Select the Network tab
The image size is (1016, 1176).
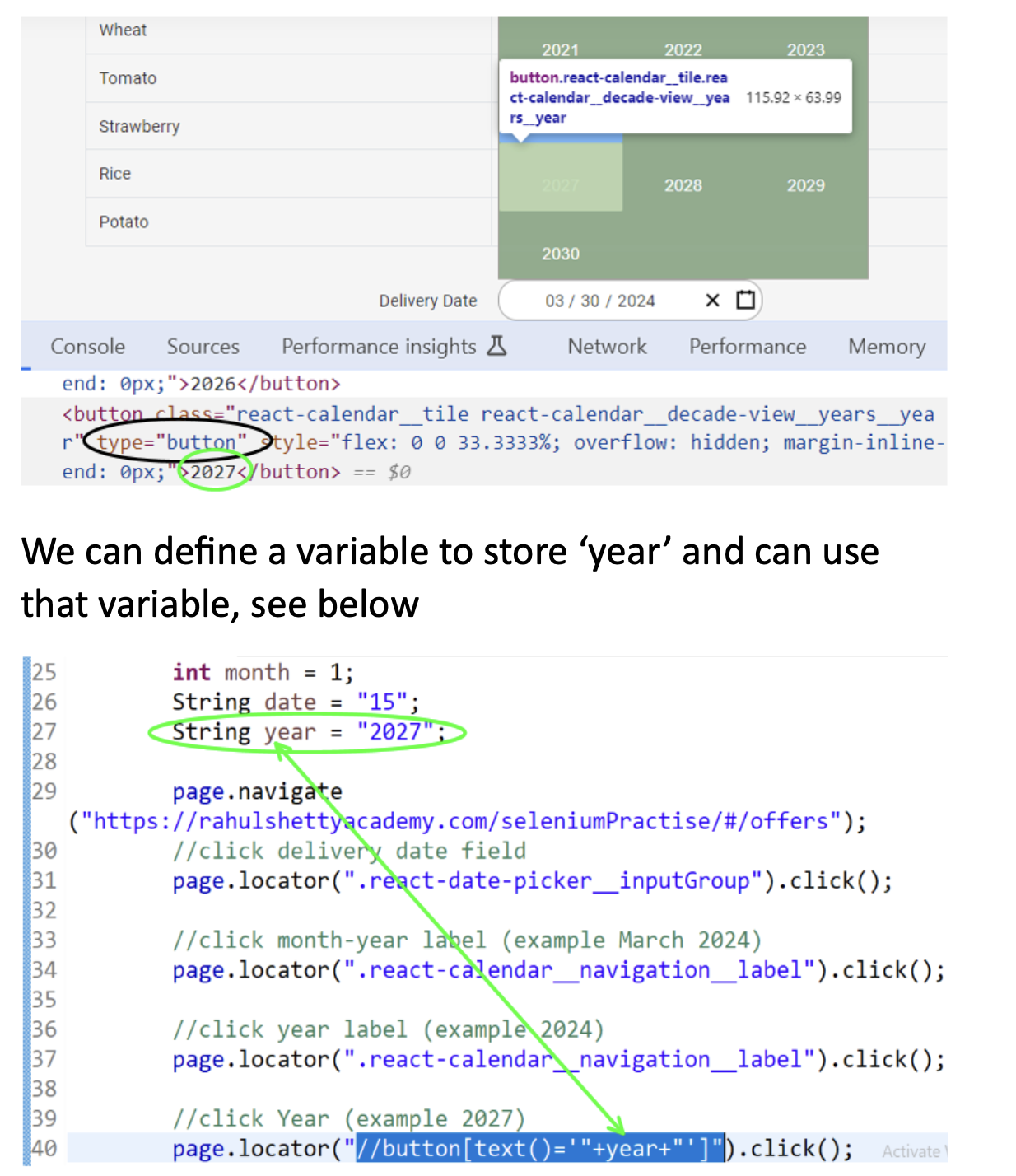[607, 347]
